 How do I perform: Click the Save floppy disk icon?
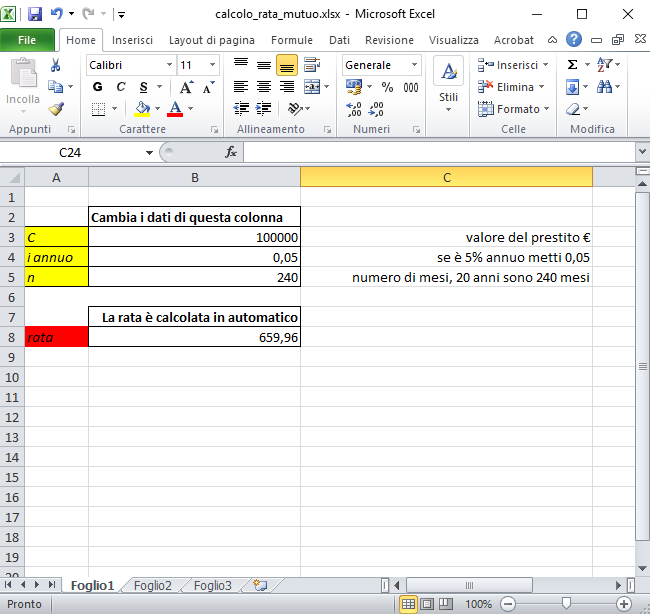[35, 15]
